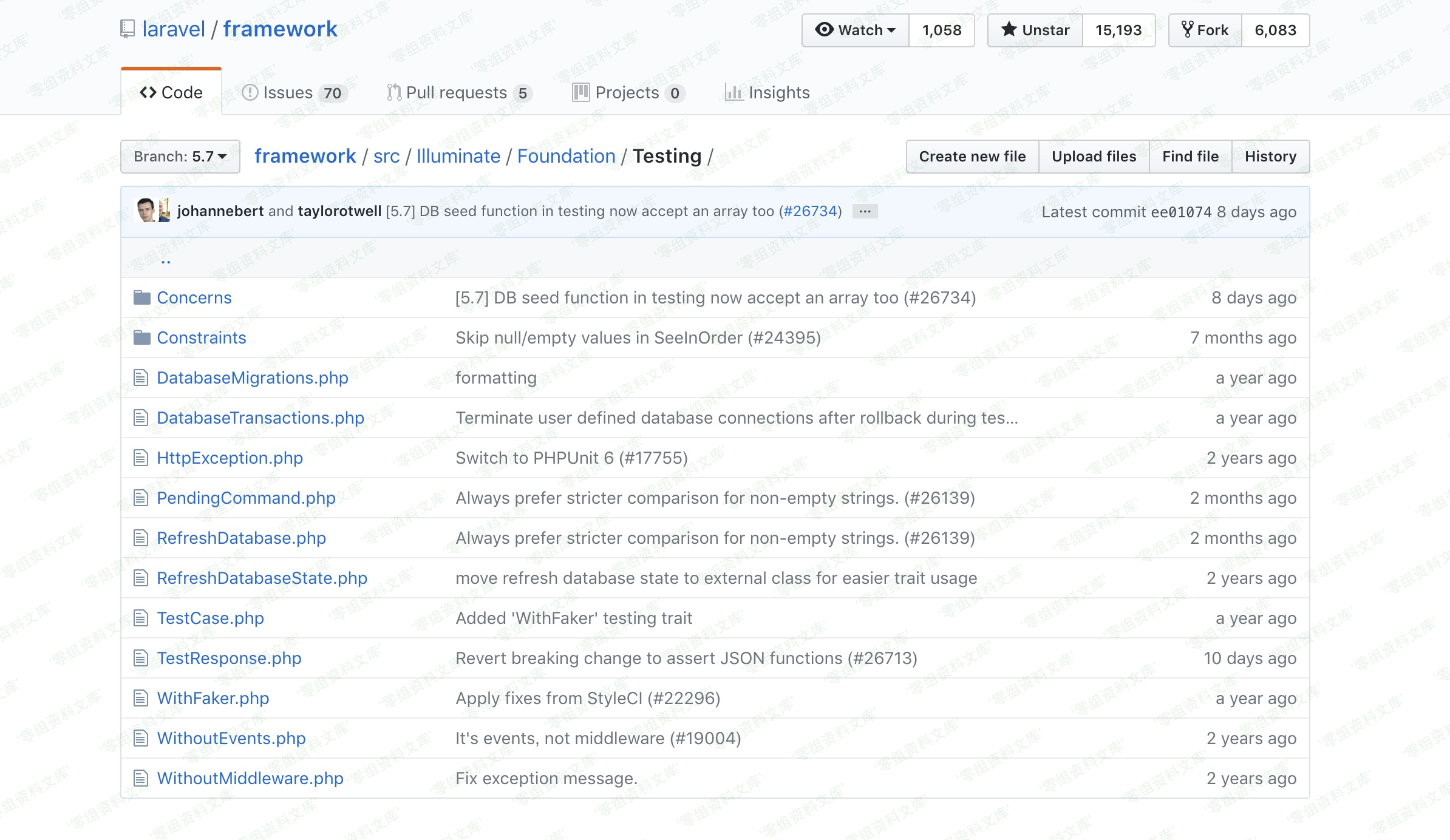This screenshot has width=1450, height=840.
Task: Click the Fork button
Action: (1205, 30)
